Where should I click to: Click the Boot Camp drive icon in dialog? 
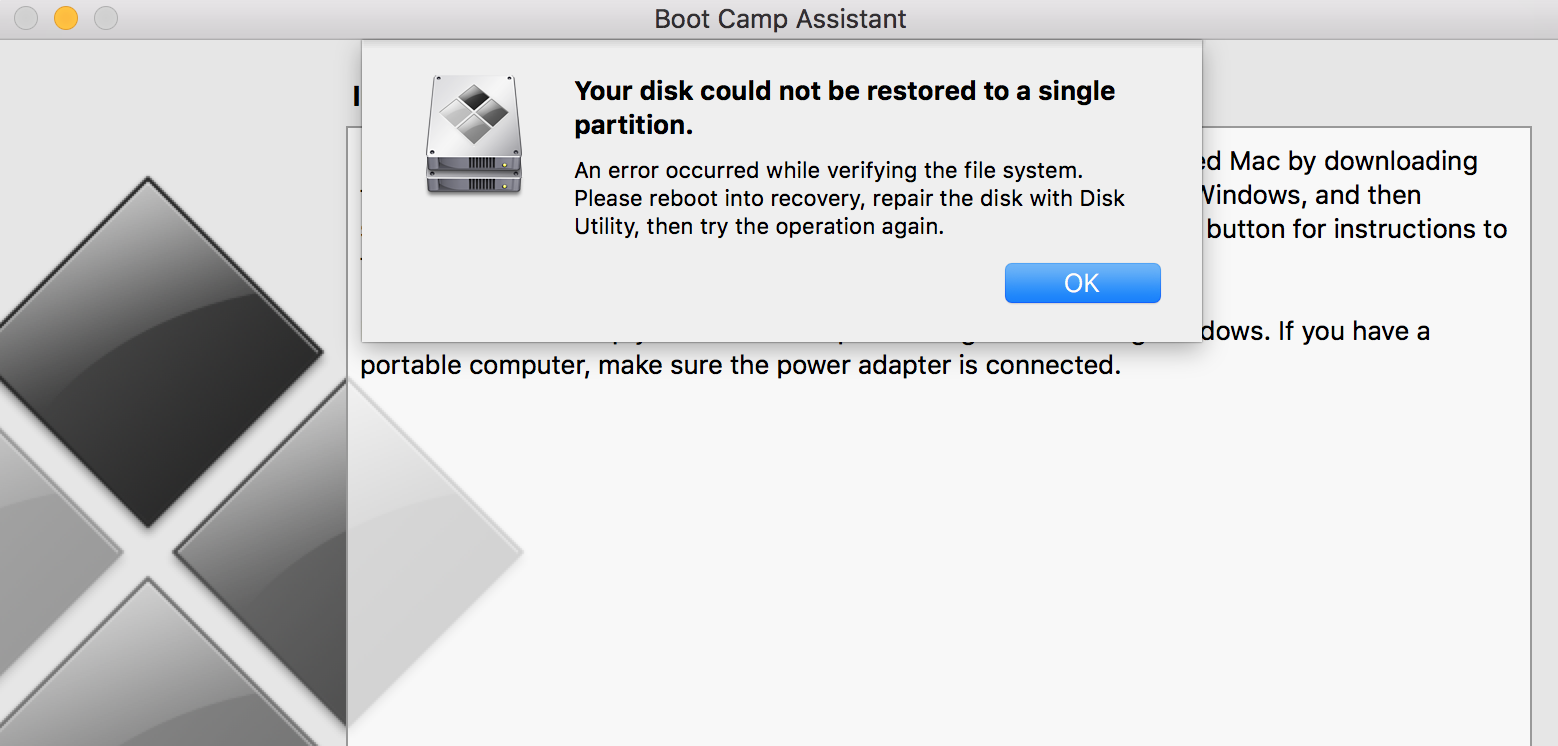pyautogui.click(x=474, y=135)
